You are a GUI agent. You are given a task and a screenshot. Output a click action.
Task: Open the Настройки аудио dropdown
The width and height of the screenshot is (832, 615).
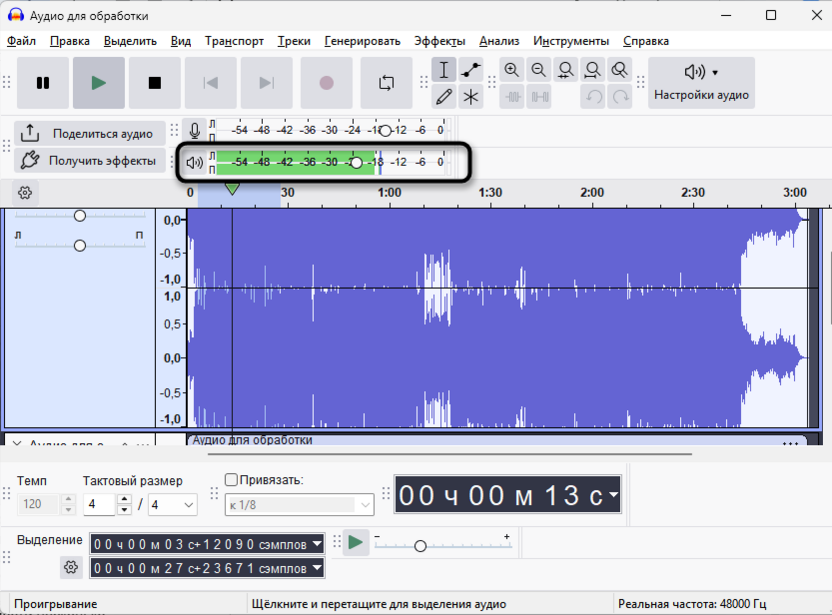click(x=701, y=83)
